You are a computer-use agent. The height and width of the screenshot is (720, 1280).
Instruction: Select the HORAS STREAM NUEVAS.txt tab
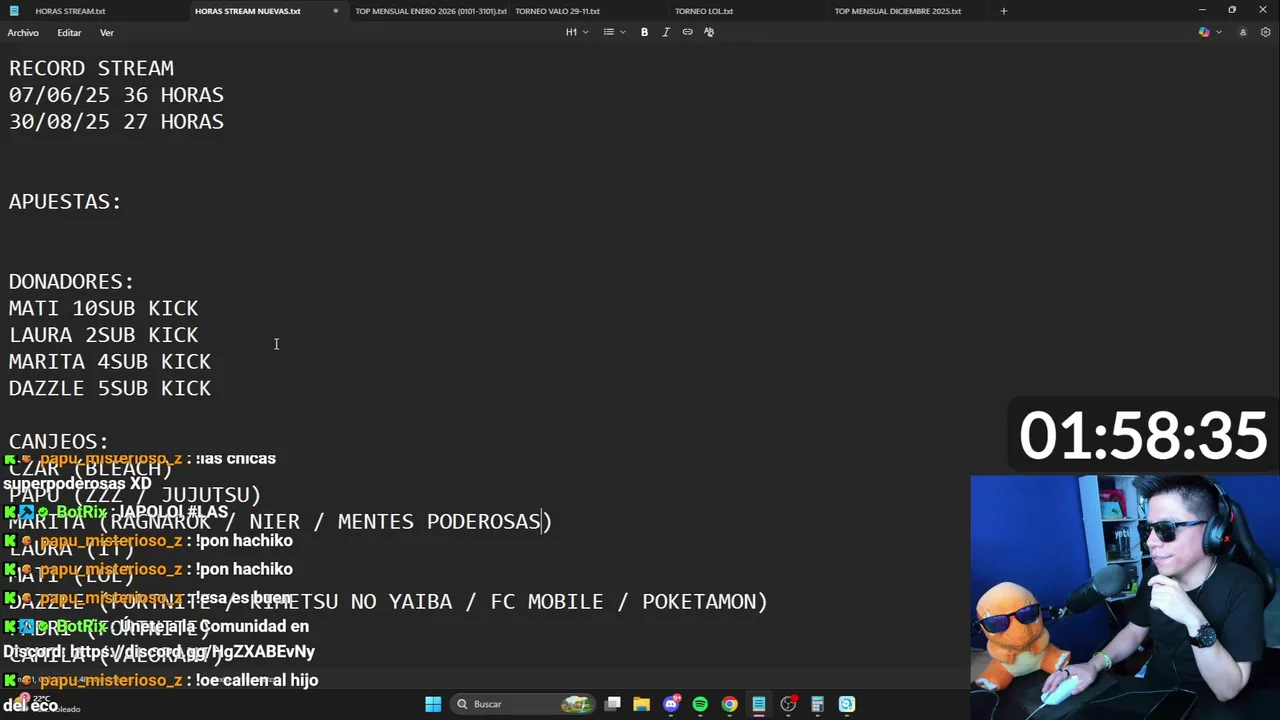[247, 11]
